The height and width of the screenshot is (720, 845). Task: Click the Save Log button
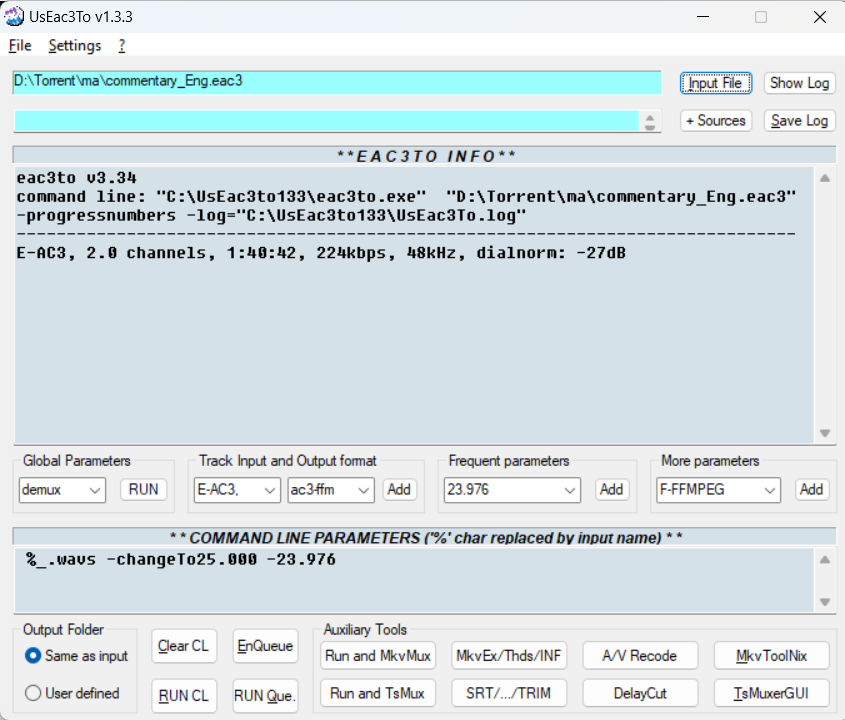coord(799,121)
